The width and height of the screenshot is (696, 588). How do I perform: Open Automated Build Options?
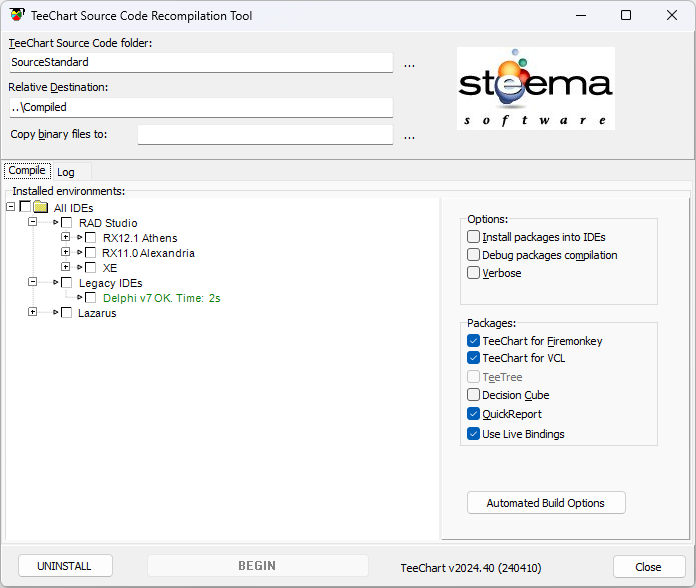click(x=546, y=503)
